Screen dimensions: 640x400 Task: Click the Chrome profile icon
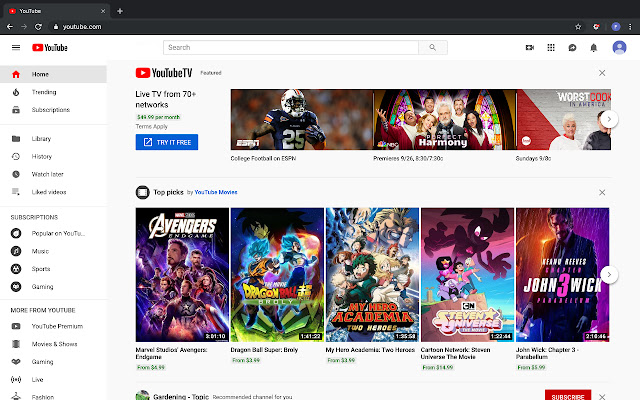[616, 27]
